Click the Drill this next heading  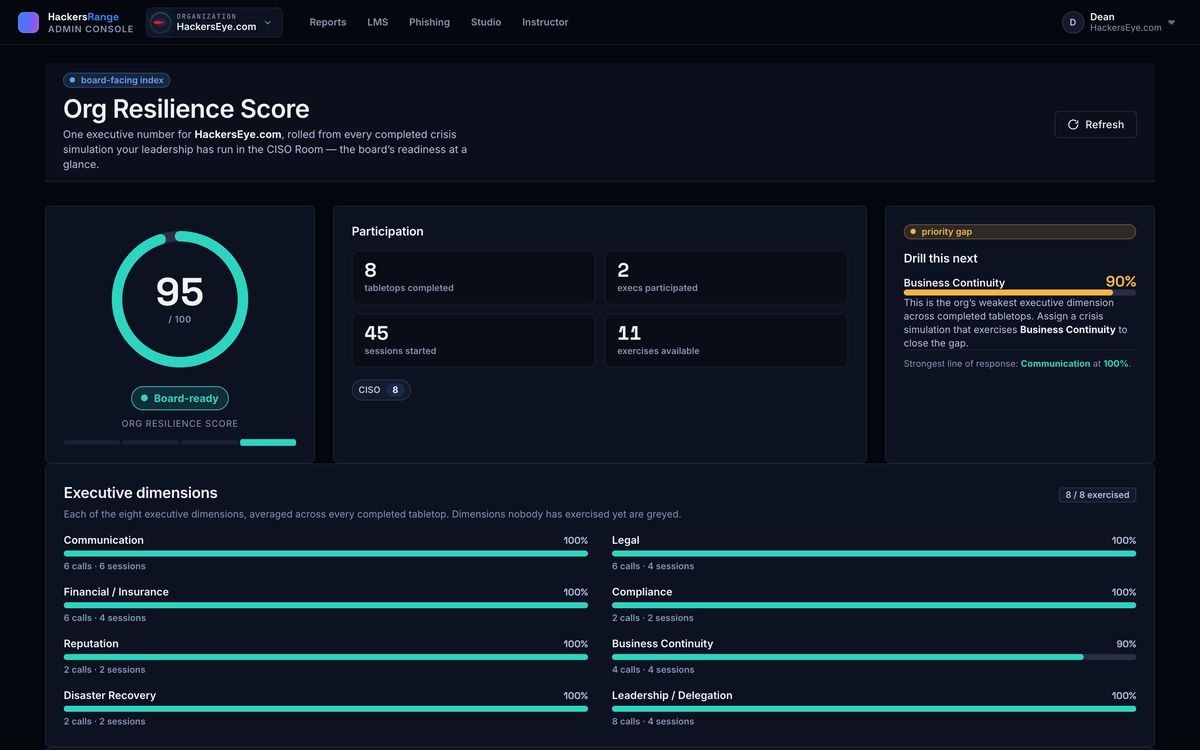pos(940,258)
